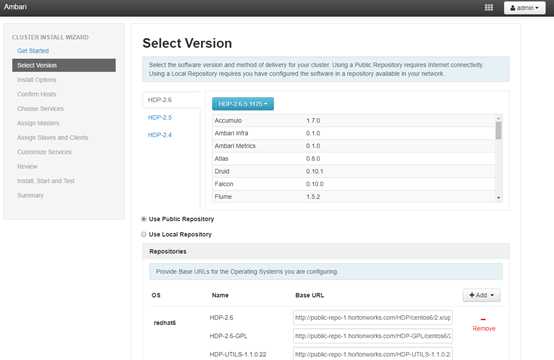Open Assign Masters wizard step
Screen dimensions: 554x360
[38, 123]
